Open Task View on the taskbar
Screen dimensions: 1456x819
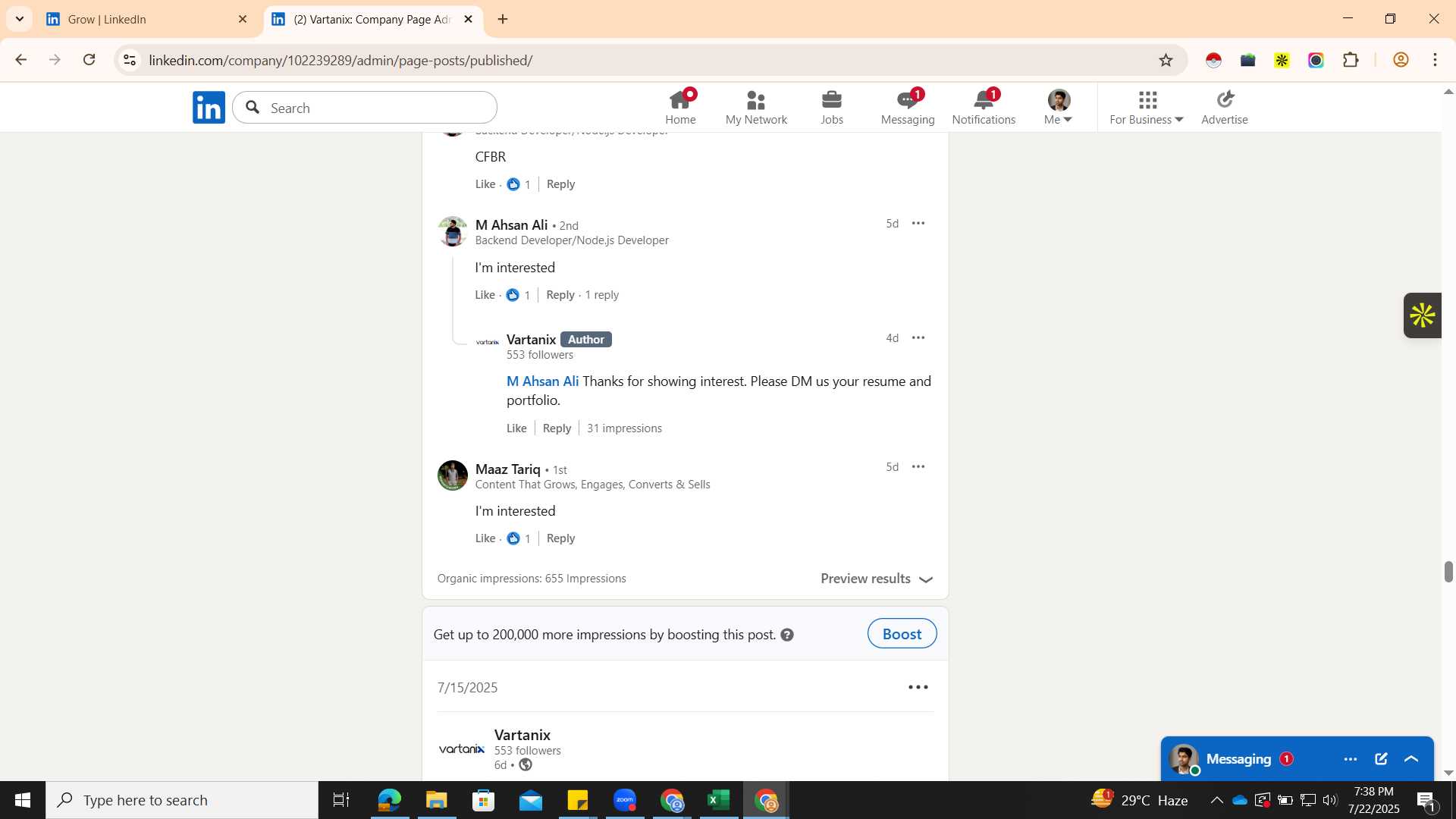(340, 800)
